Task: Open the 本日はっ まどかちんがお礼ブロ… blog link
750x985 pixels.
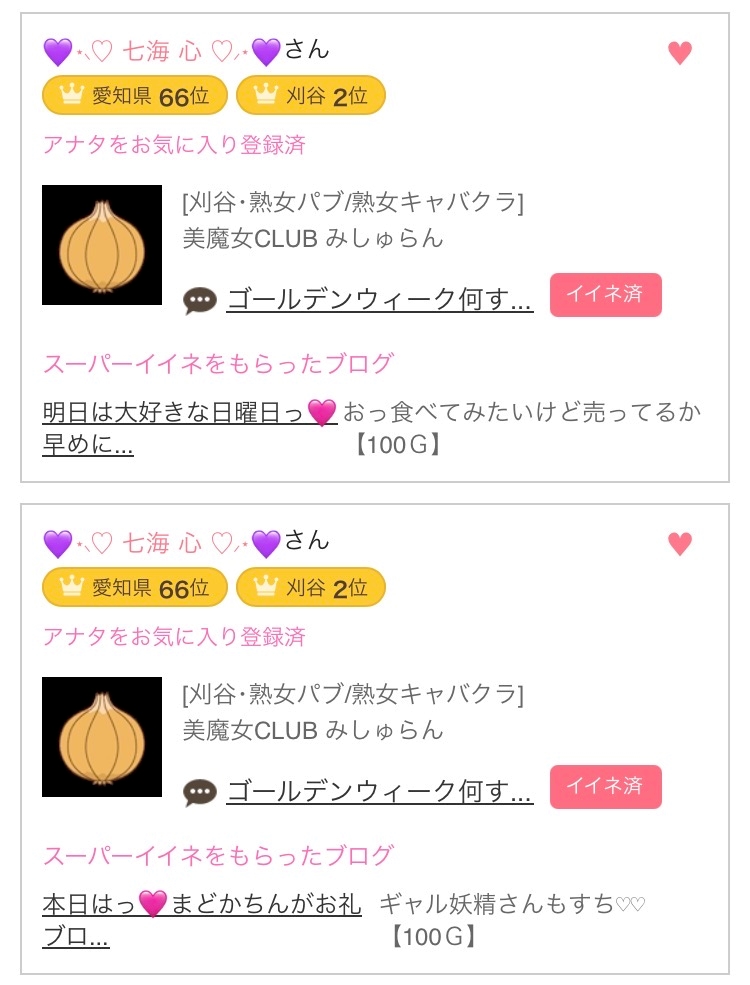Action: (202, 905)
